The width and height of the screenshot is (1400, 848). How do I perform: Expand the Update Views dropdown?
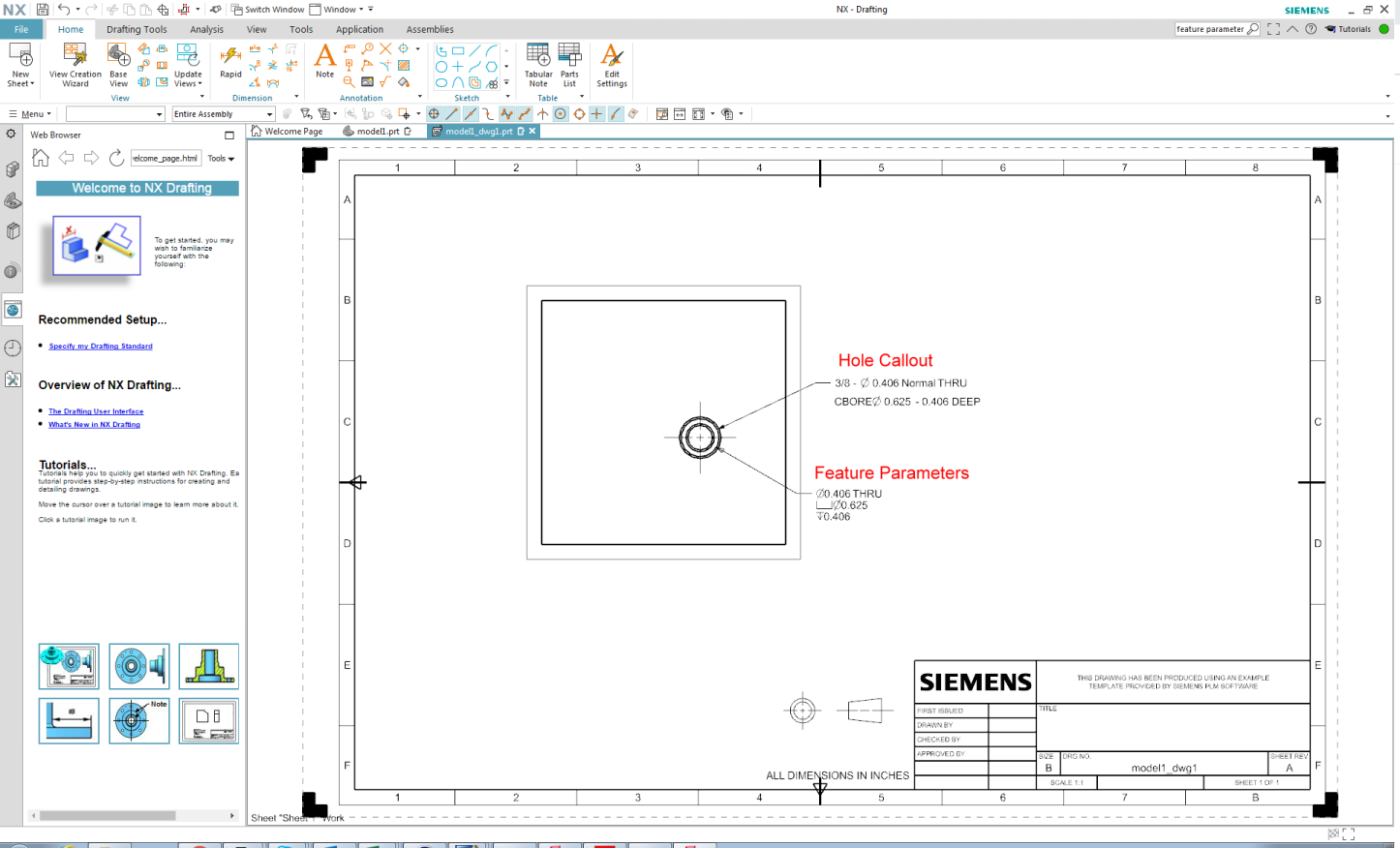pos(188,65)
